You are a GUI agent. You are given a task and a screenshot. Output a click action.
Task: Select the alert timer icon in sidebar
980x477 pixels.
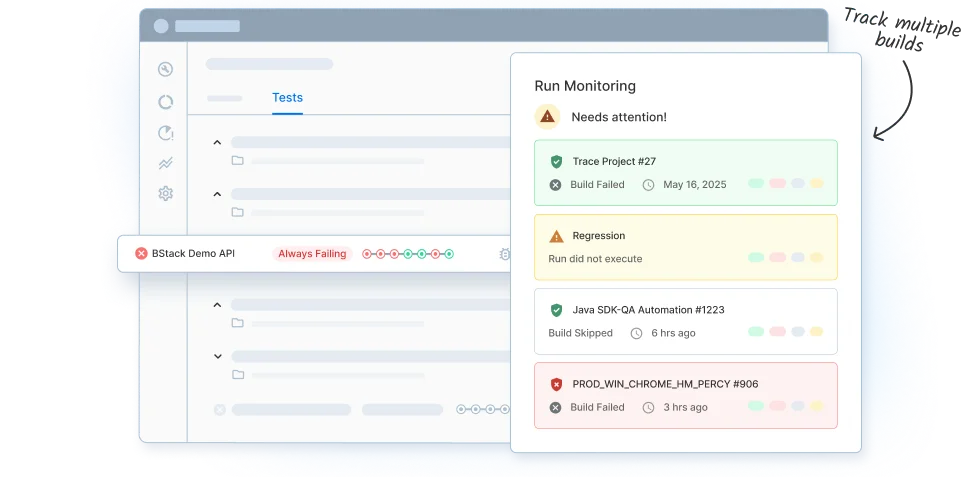(x=166, y=133)
